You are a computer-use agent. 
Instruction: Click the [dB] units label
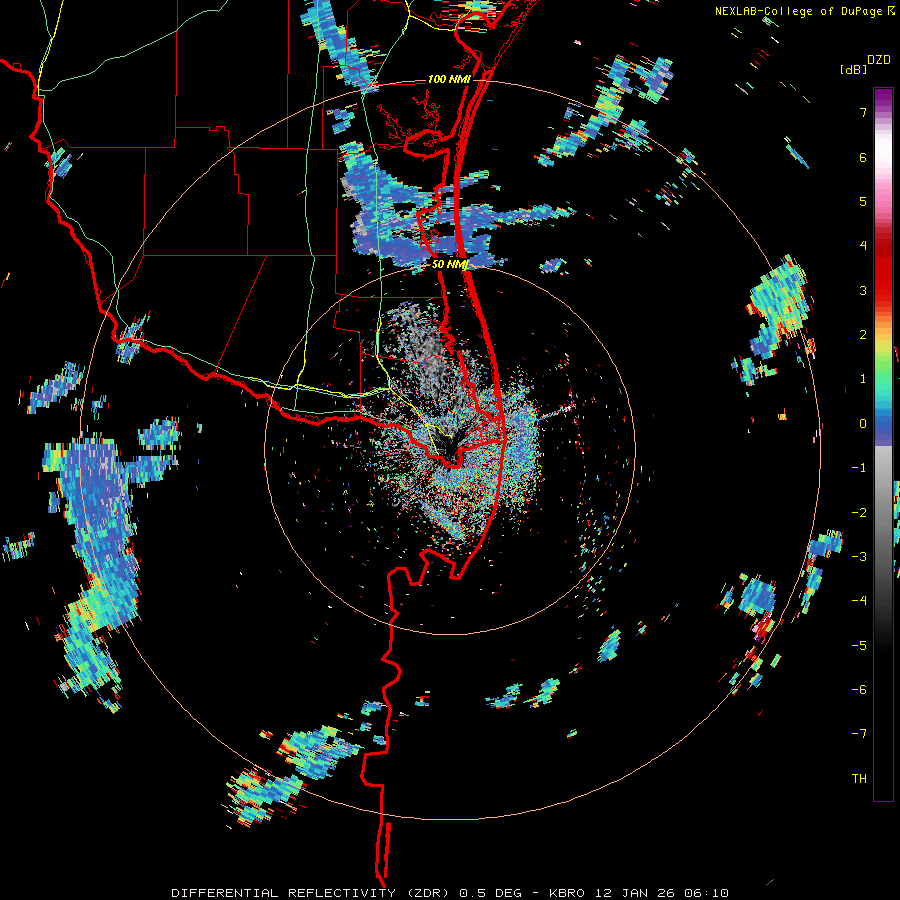(x=853, y=69)
